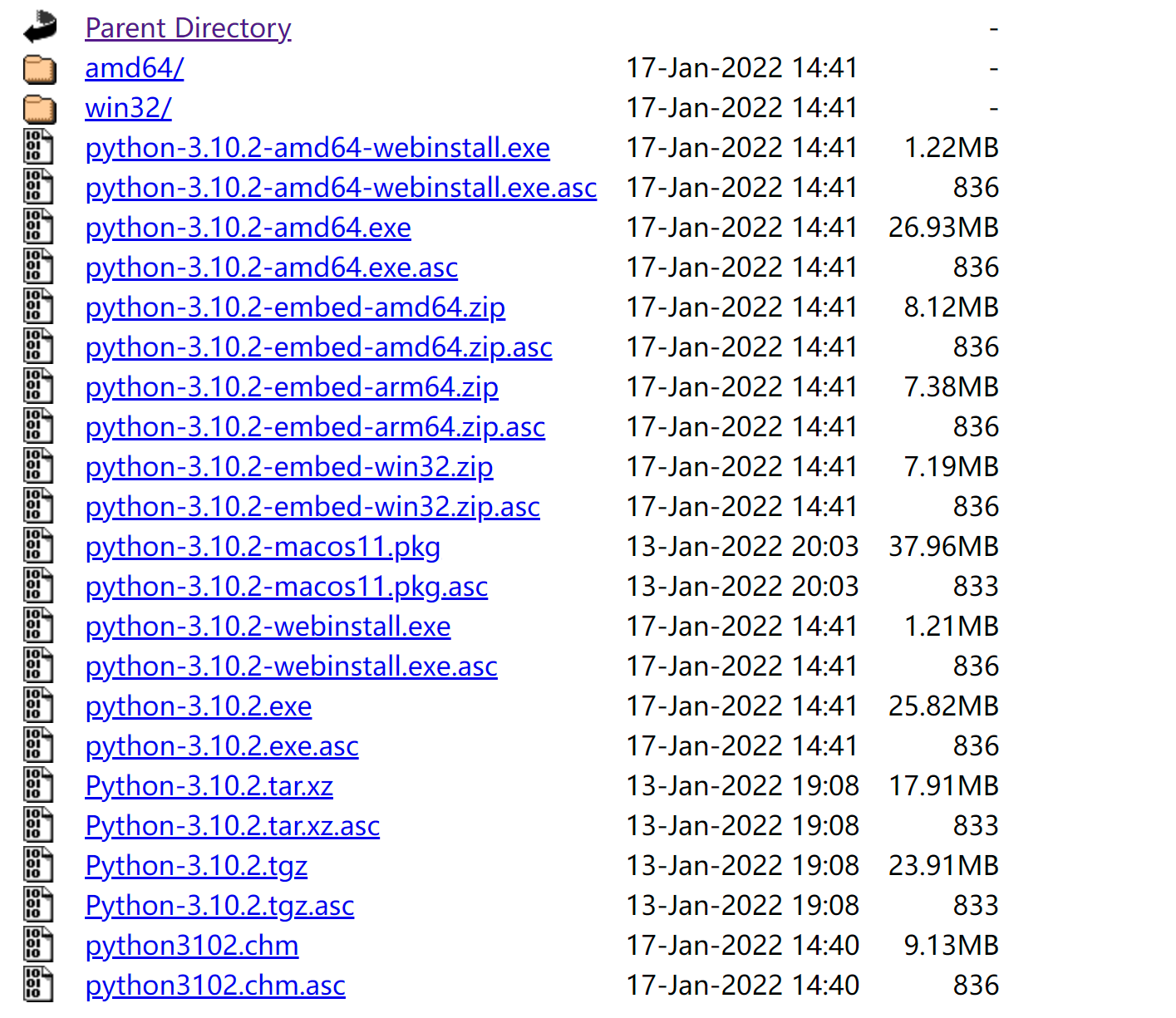This screenshot has height=1018, width=1176.
Task: Open the Parent Directory link
Action: click(188, 27)
